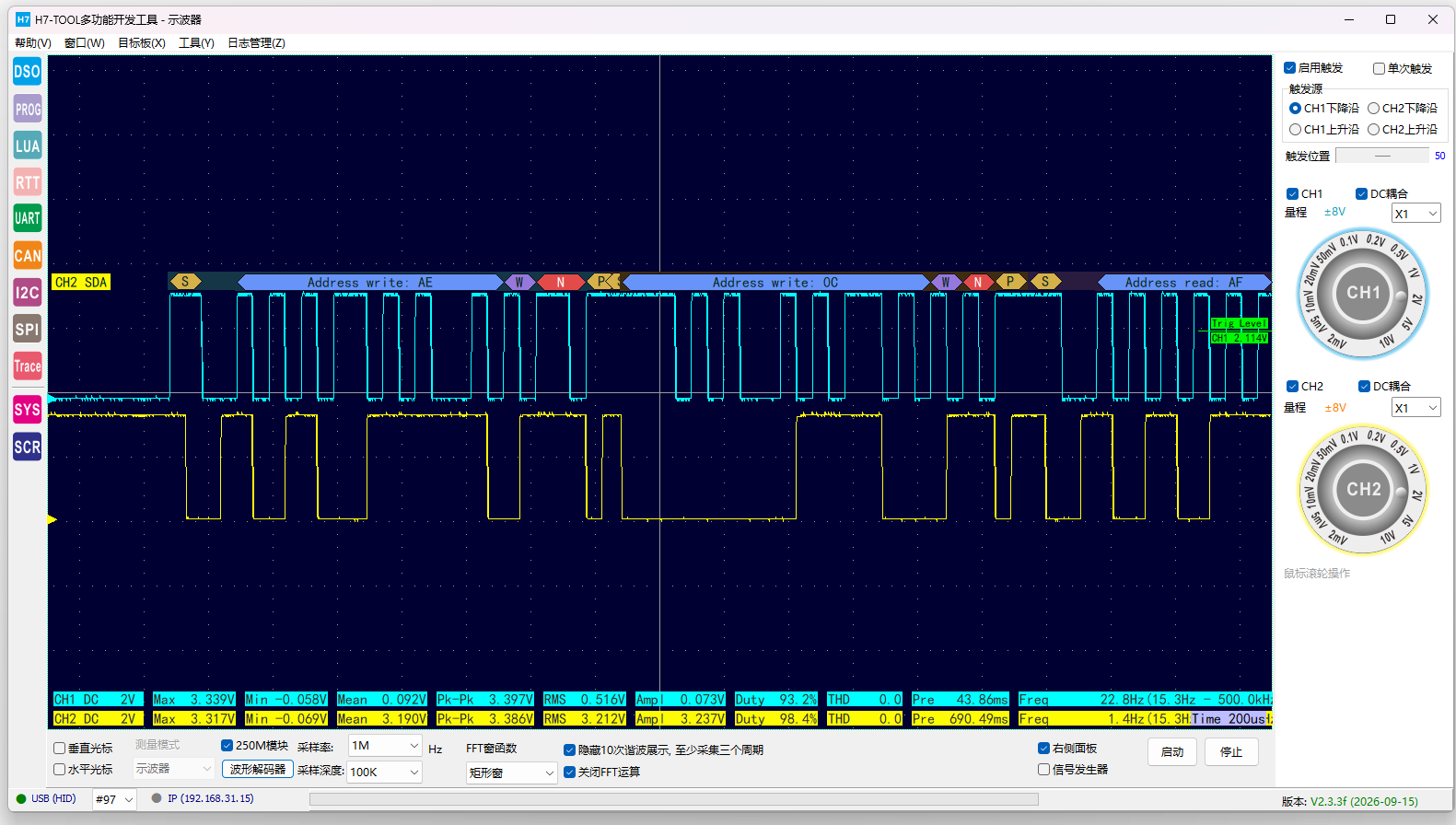Screen dimensions: 1456x825
Task: Click the yellow CH2 ground level marker
Action: coord(52,519)
